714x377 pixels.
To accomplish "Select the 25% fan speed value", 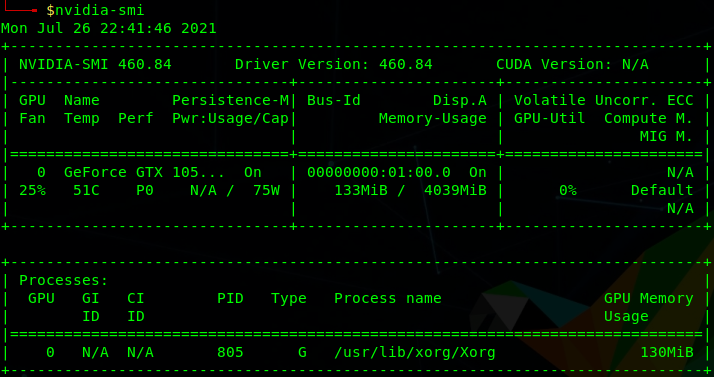I will pyautogui.click(x=32, y=191).
